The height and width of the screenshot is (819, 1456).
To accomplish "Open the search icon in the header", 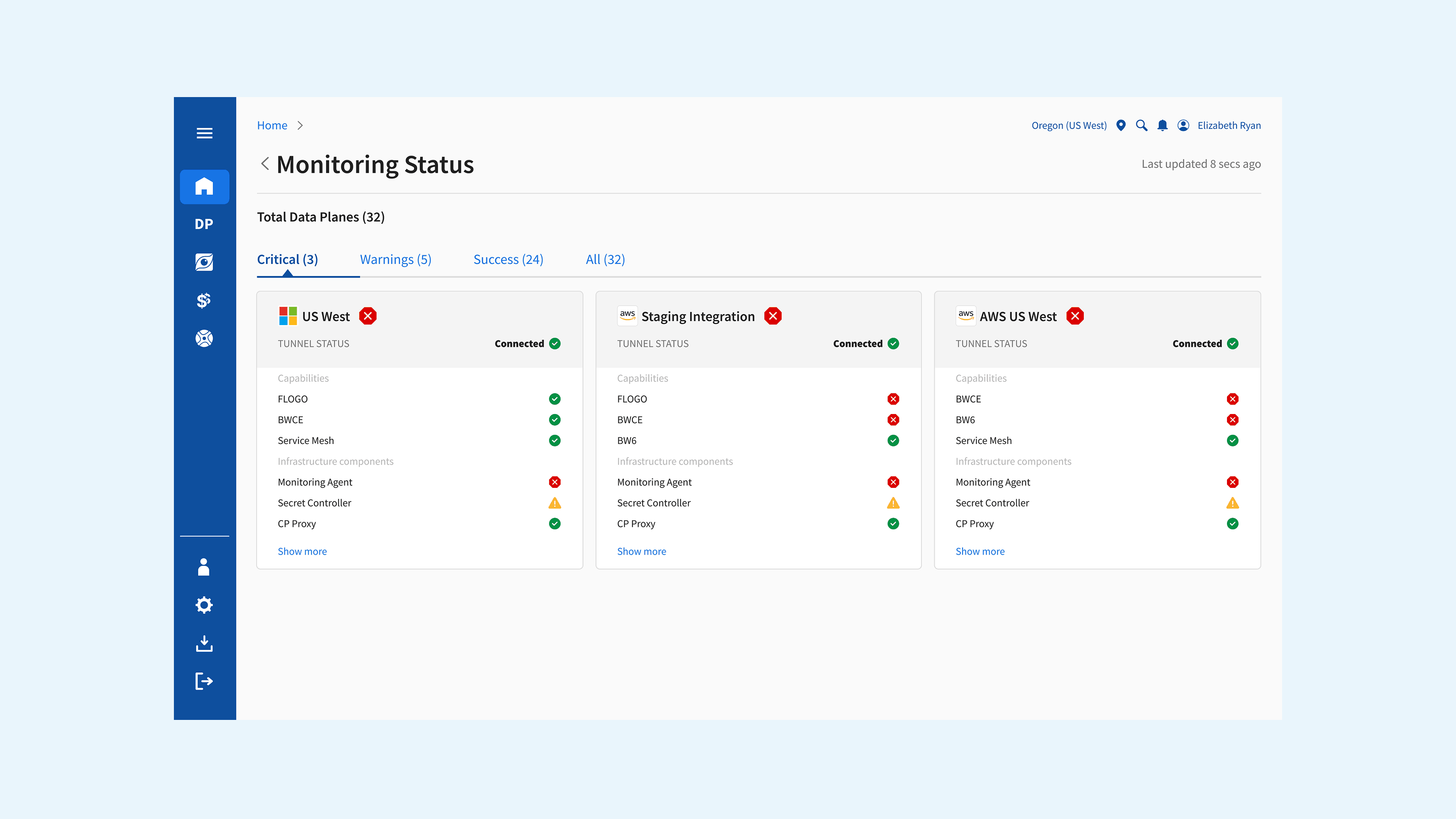I will click(1141, 125).
